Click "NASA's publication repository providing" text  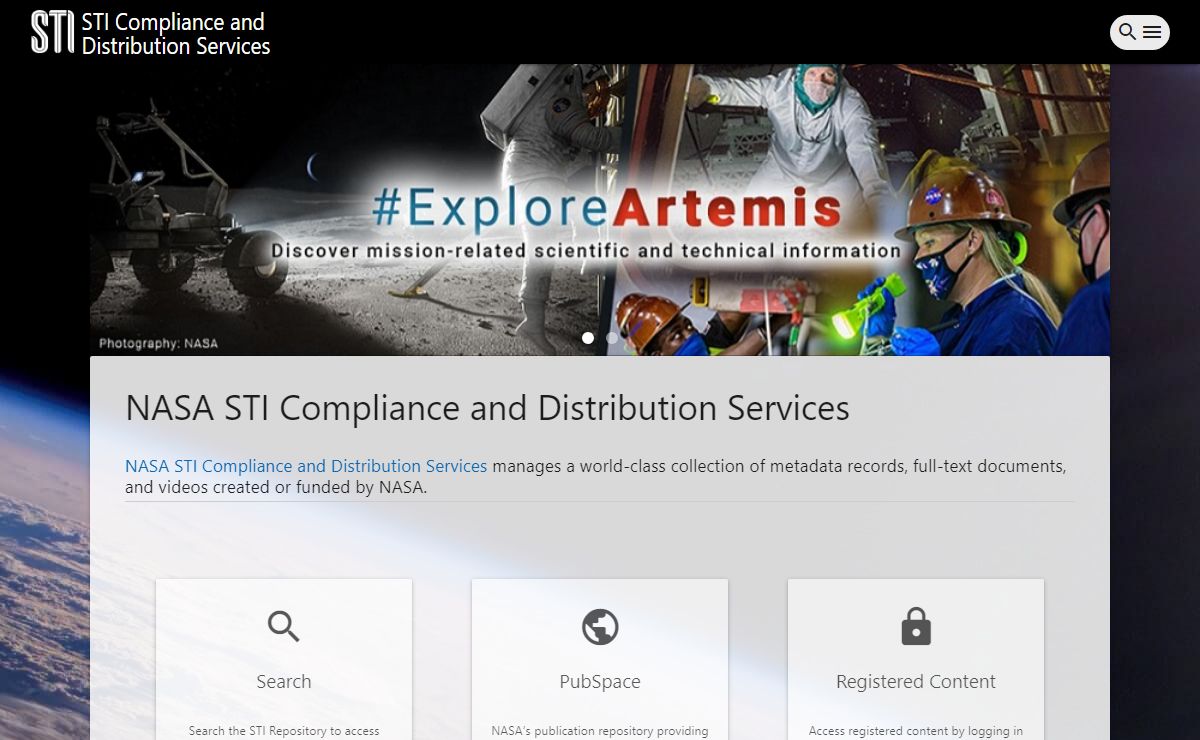[600, 731]
